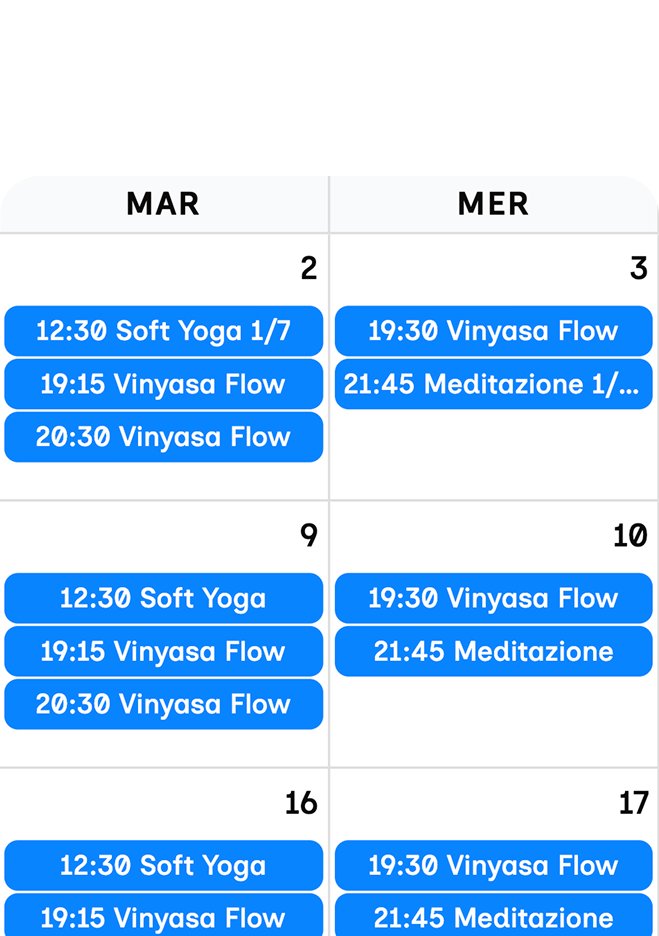Click the truncated 21:45 Meditazione 1/... event
The height and width of the screenshot is (936, 659).
point(493,384)
